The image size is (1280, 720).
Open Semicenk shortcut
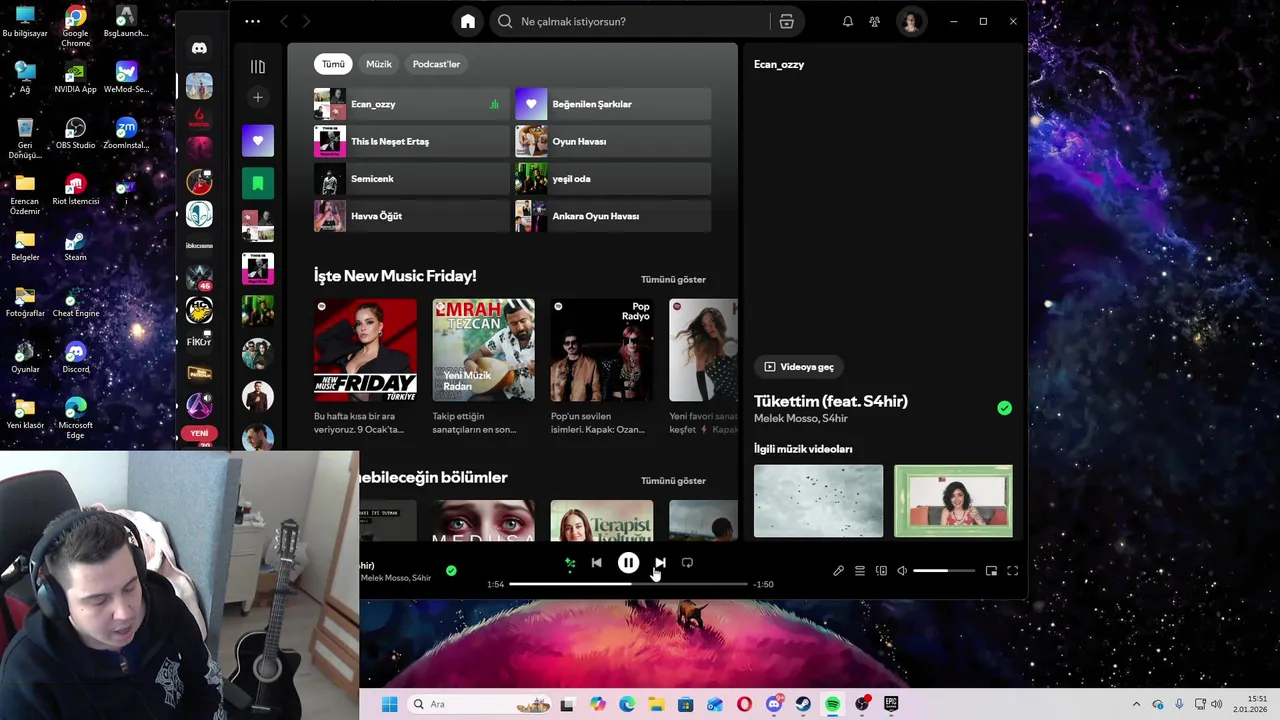coord(411,179)
